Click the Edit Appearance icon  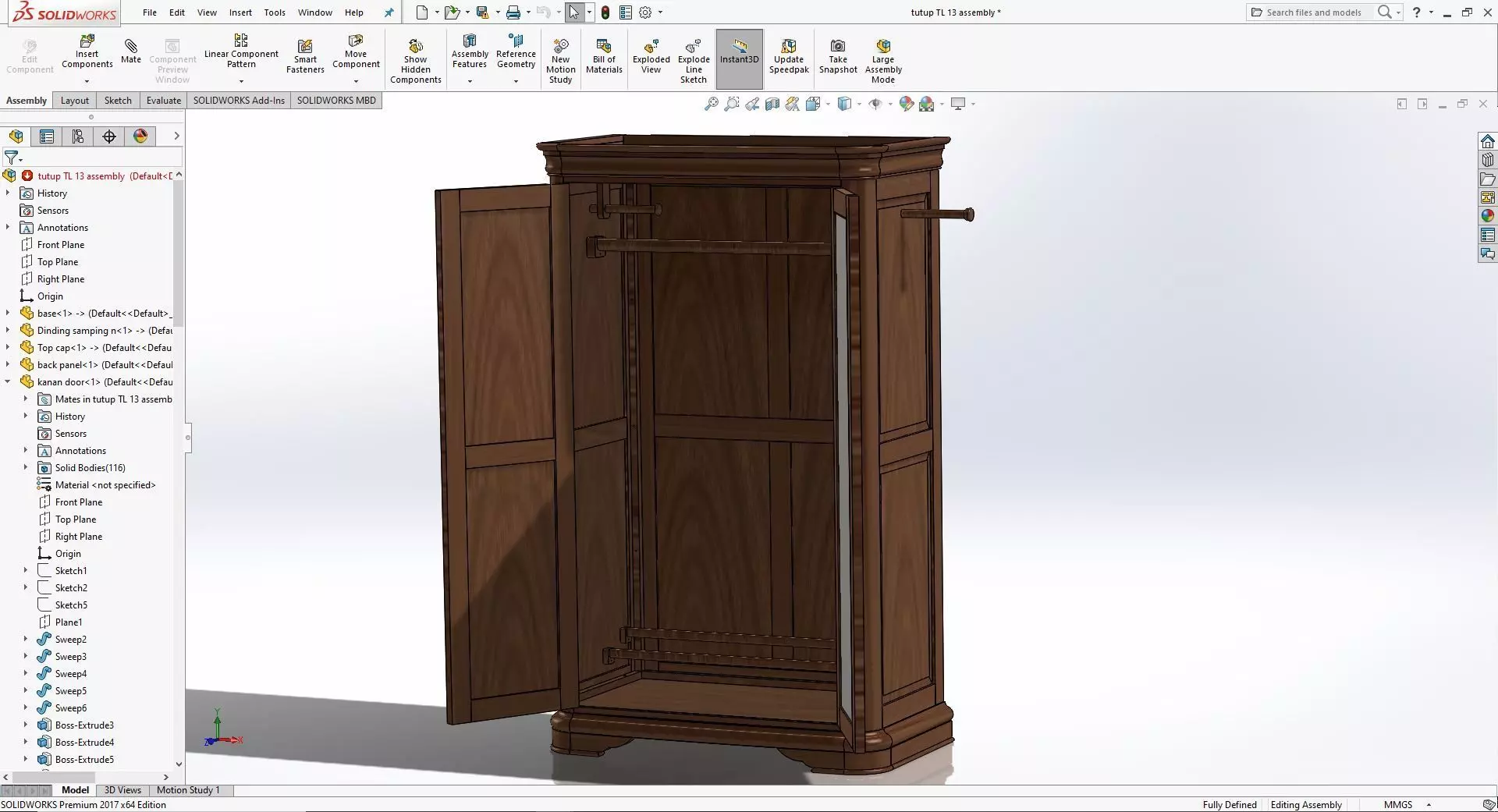[x=906, y=104]
